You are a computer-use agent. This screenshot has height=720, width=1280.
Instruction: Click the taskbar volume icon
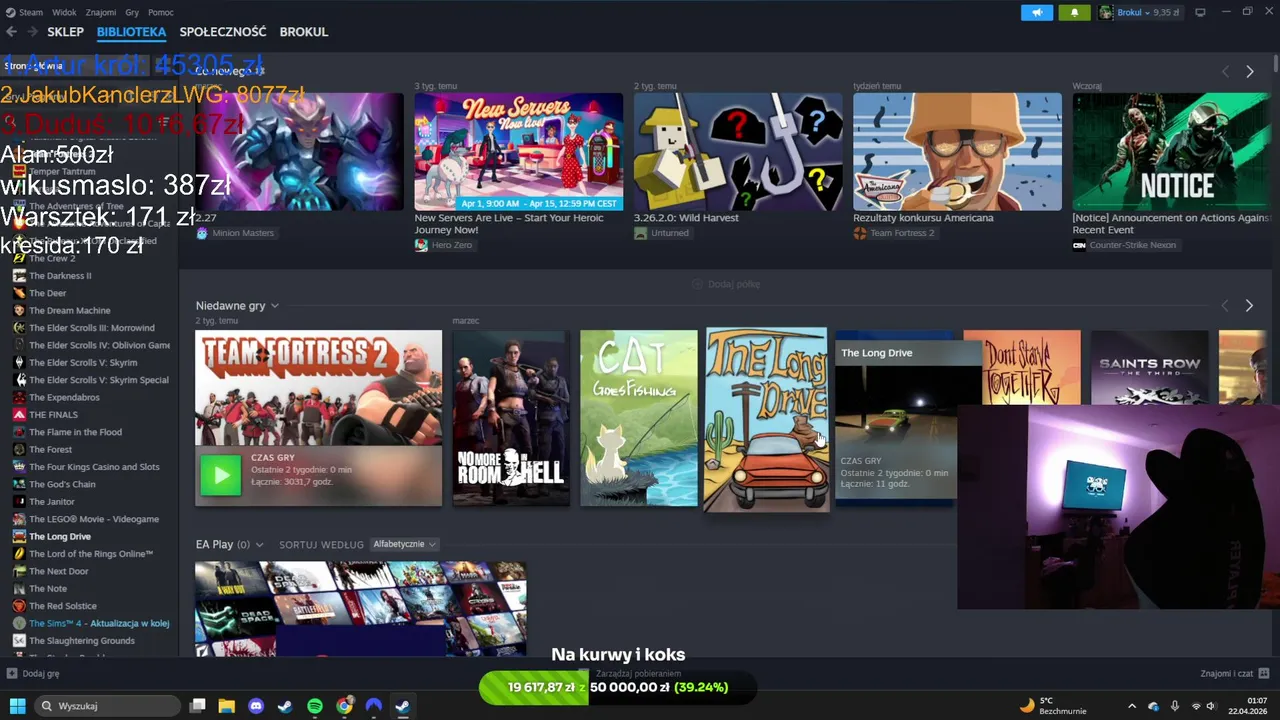click(1211, 706)
